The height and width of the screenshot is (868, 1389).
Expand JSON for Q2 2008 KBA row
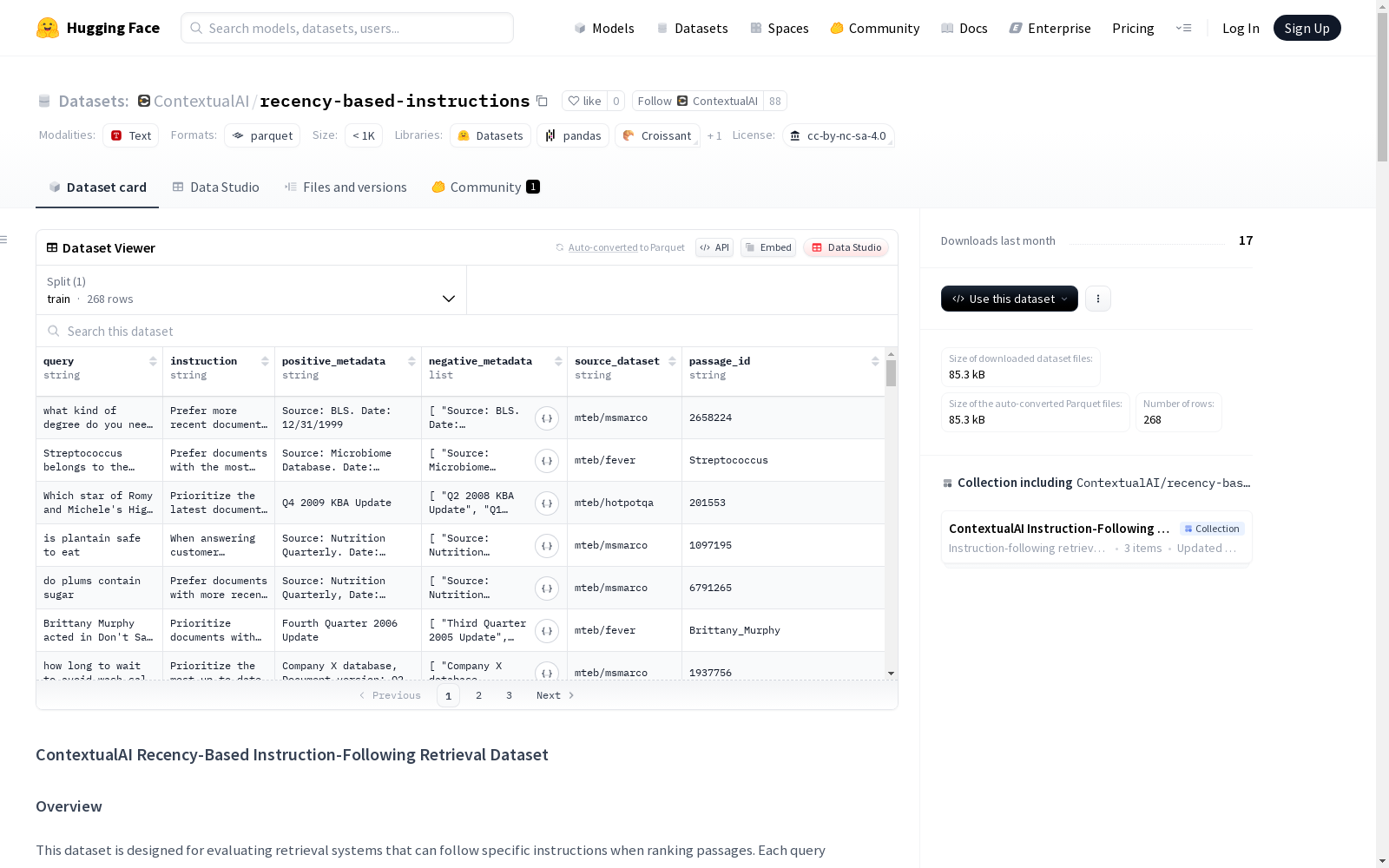[547, 503]
